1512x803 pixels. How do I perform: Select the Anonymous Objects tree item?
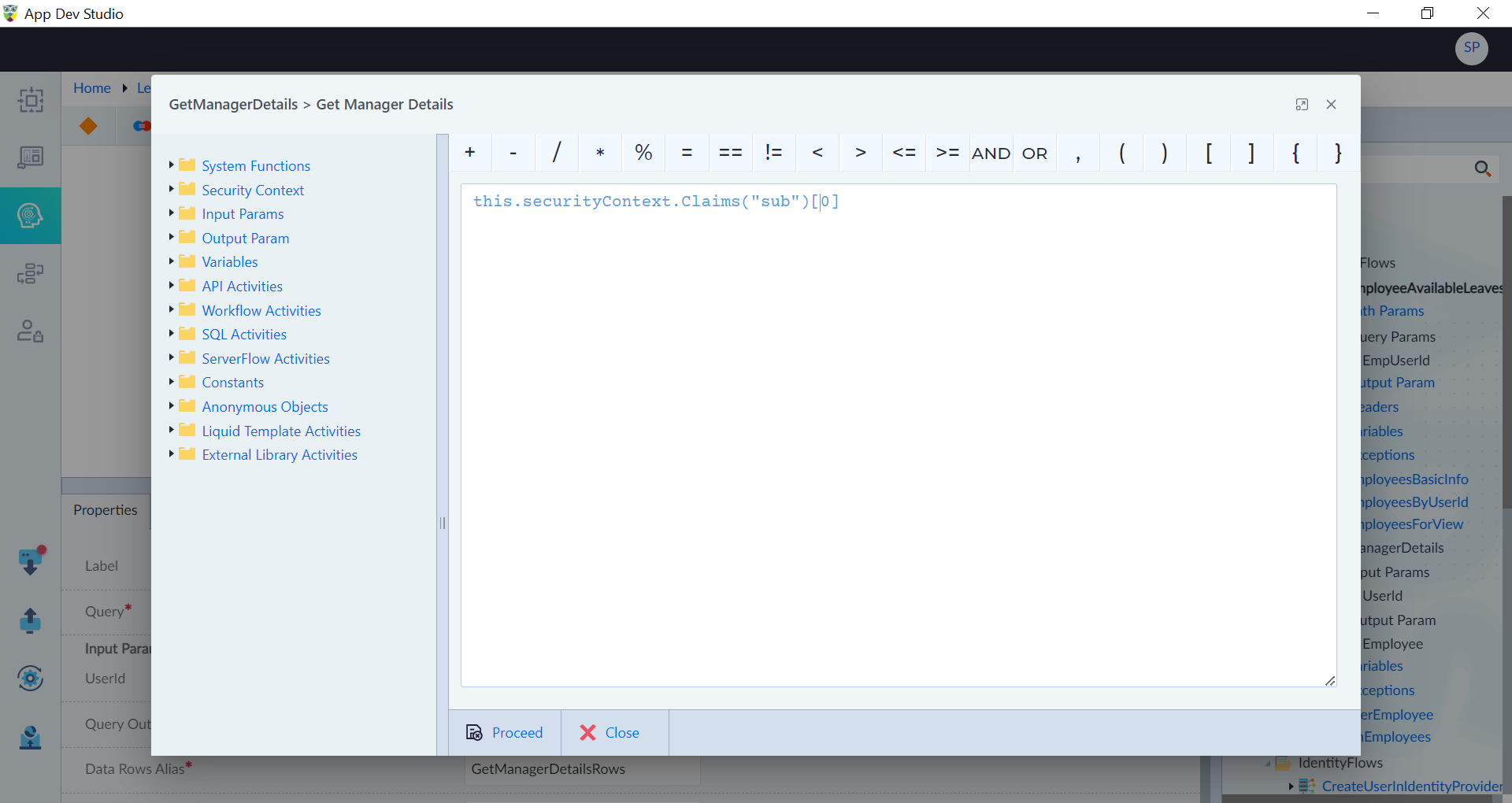pos(265,407)
